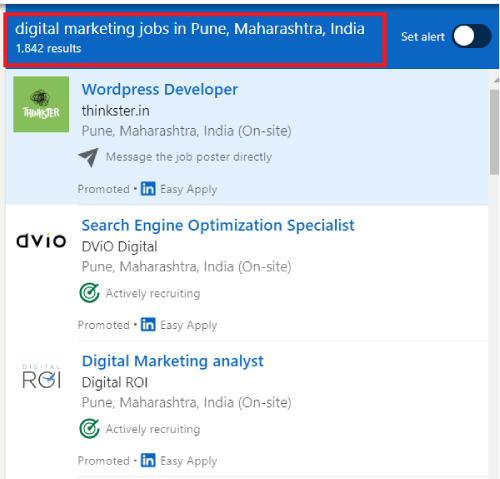
Task: Click the scrollbar up arrow
Action: [496, 80]
